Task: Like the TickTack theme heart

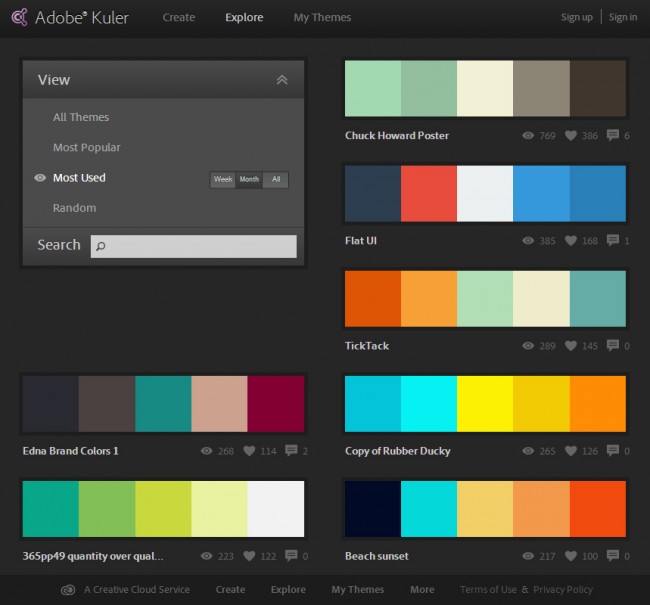Action: (571, 346)
